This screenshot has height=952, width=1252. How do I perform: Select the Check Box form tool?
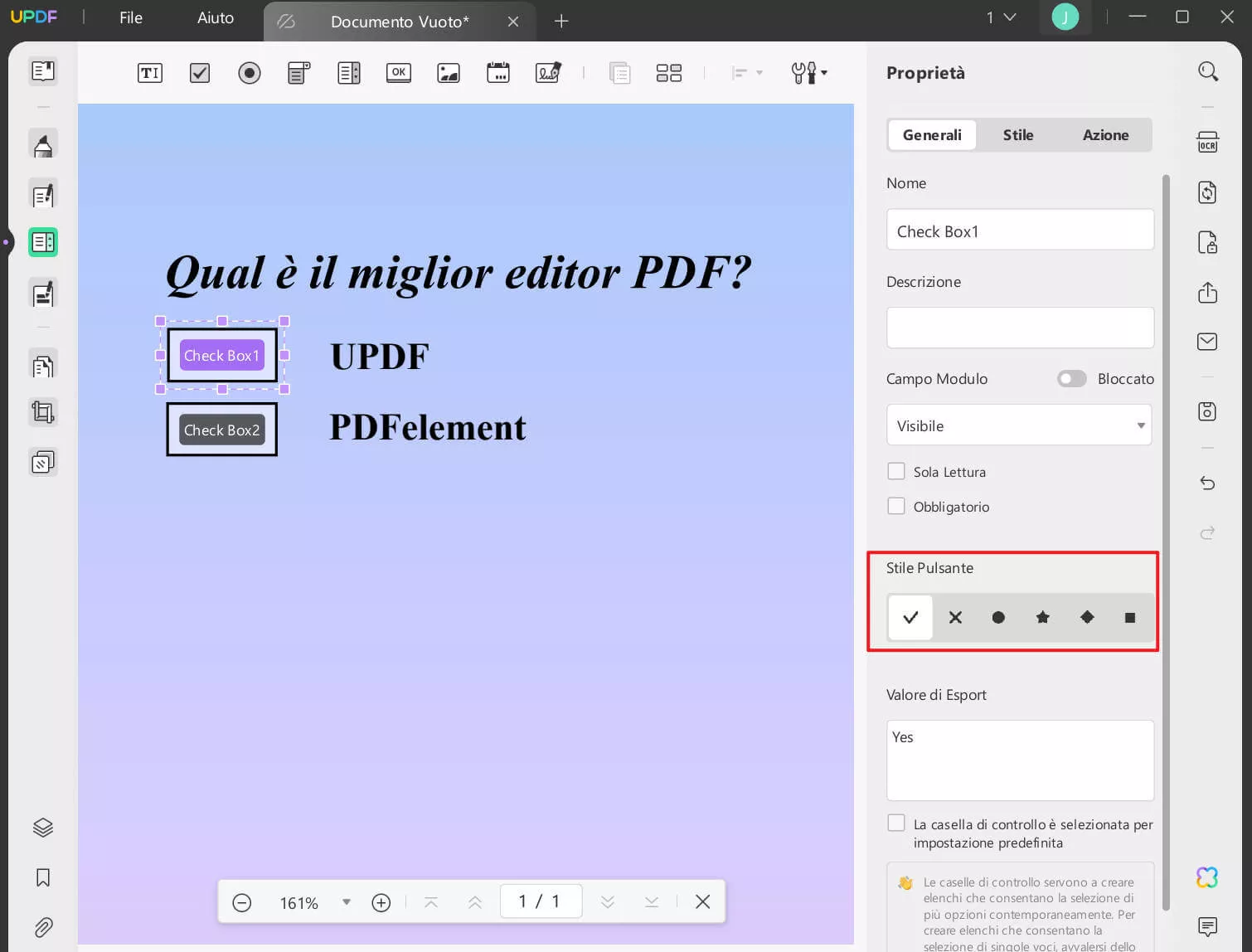pyautogui.click(x=200, y=73)
